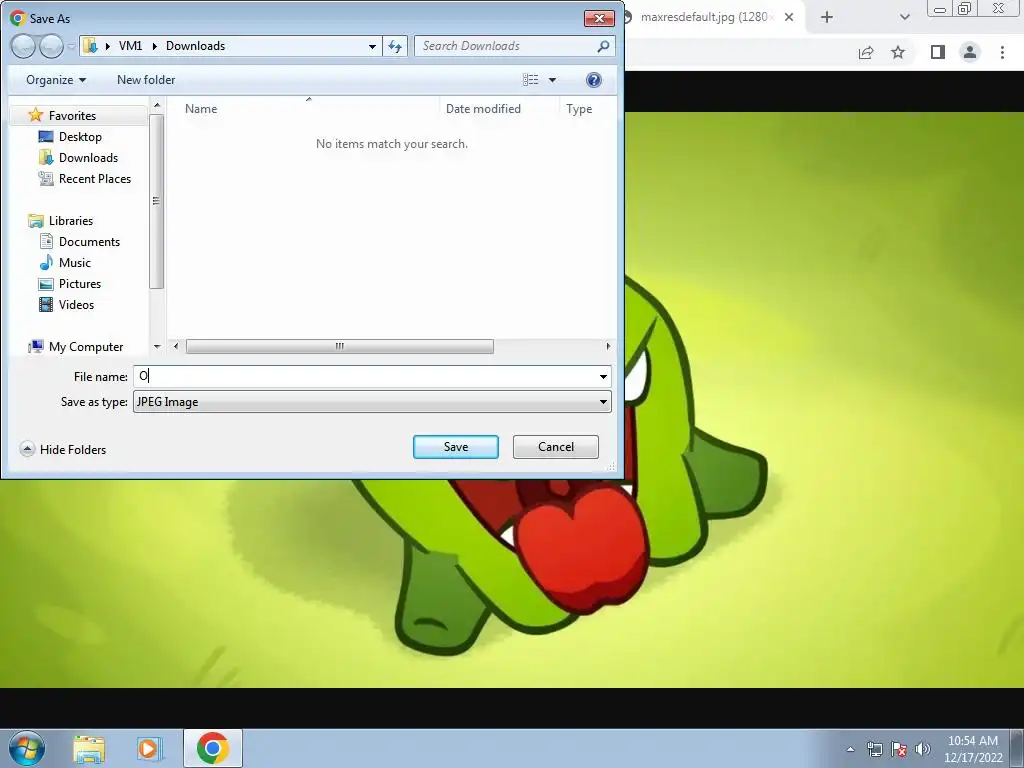Sort by the Name column header
The image size is (1024, 768).
[200, 108]
